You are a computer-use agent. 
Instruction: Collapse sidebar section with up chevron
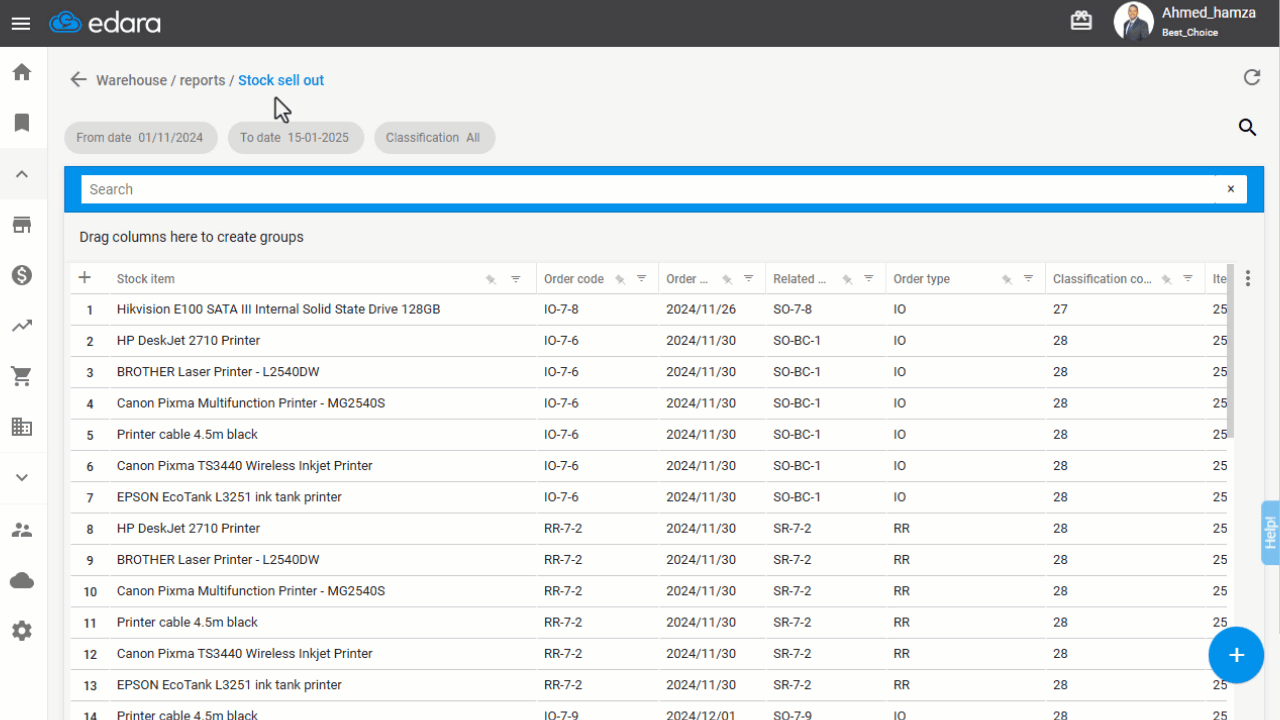[x=21, y=174]
